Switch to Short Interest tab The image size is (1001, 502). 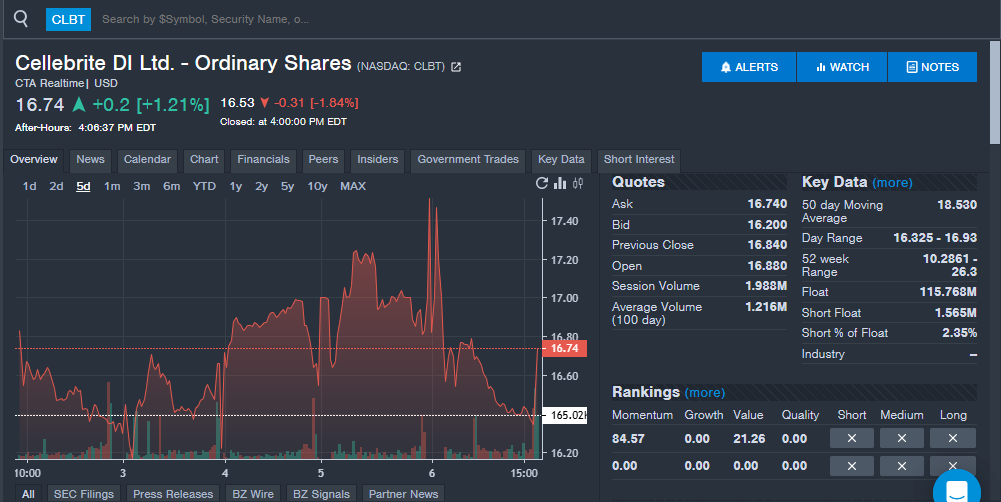tap(638, 160)
